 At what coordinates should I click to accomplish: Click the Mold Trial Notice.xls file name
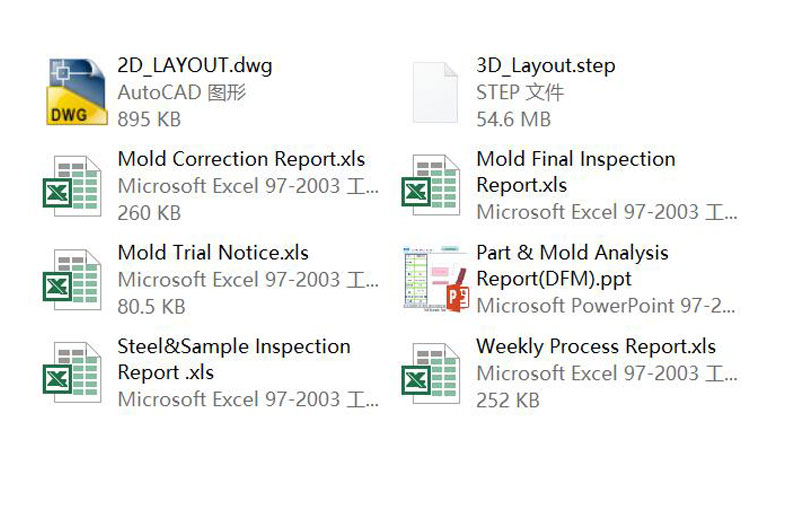point(213,253)
